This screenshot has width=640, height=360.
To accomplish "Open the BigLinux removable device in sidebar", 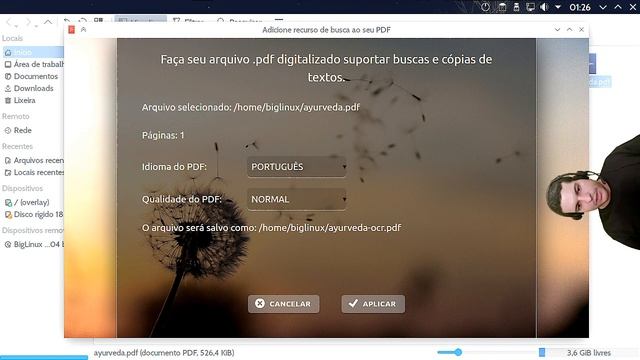I will click(x=33, y=244).
